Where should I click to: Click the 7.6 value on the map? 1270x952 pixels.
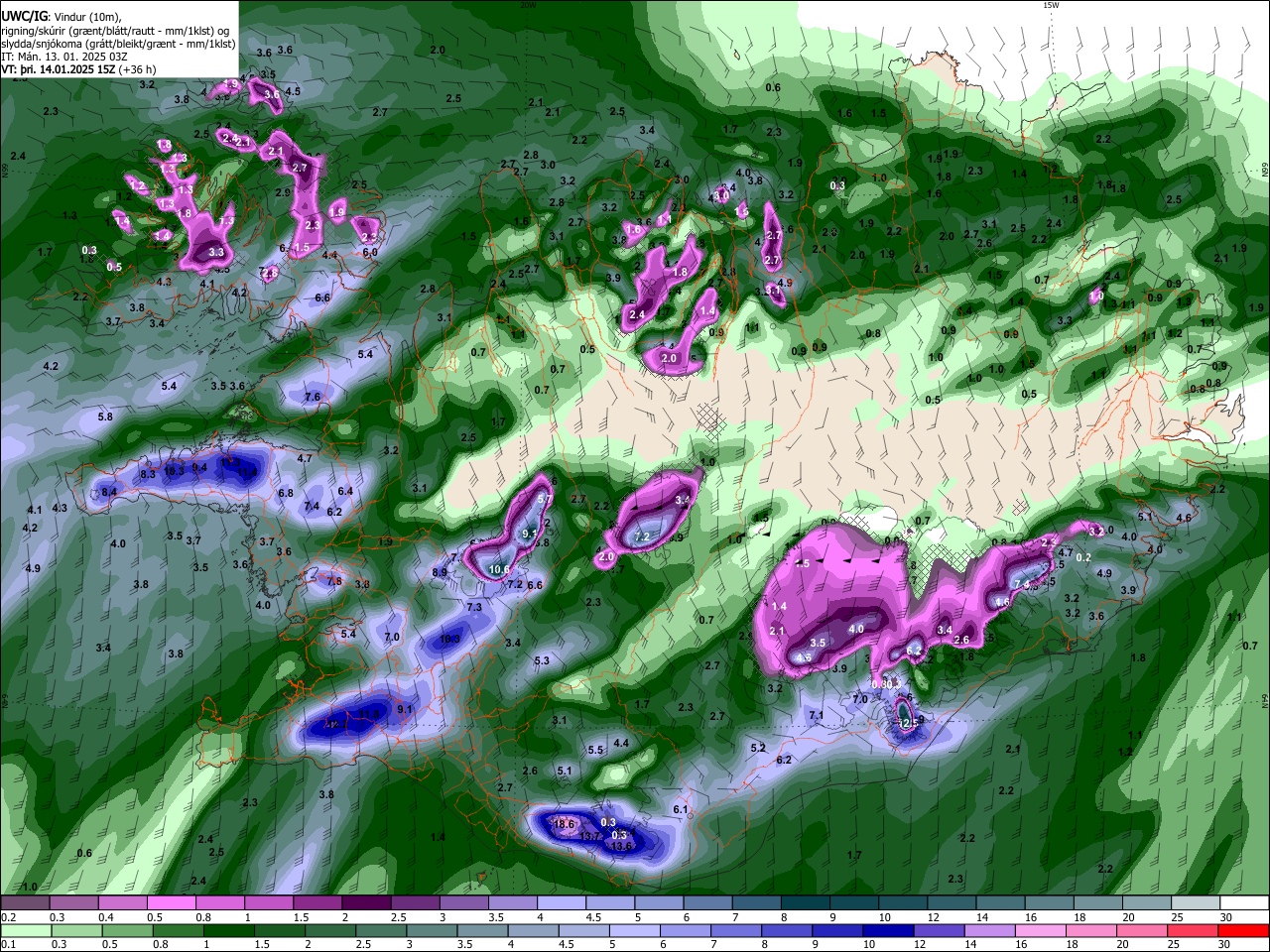point(313,397)
